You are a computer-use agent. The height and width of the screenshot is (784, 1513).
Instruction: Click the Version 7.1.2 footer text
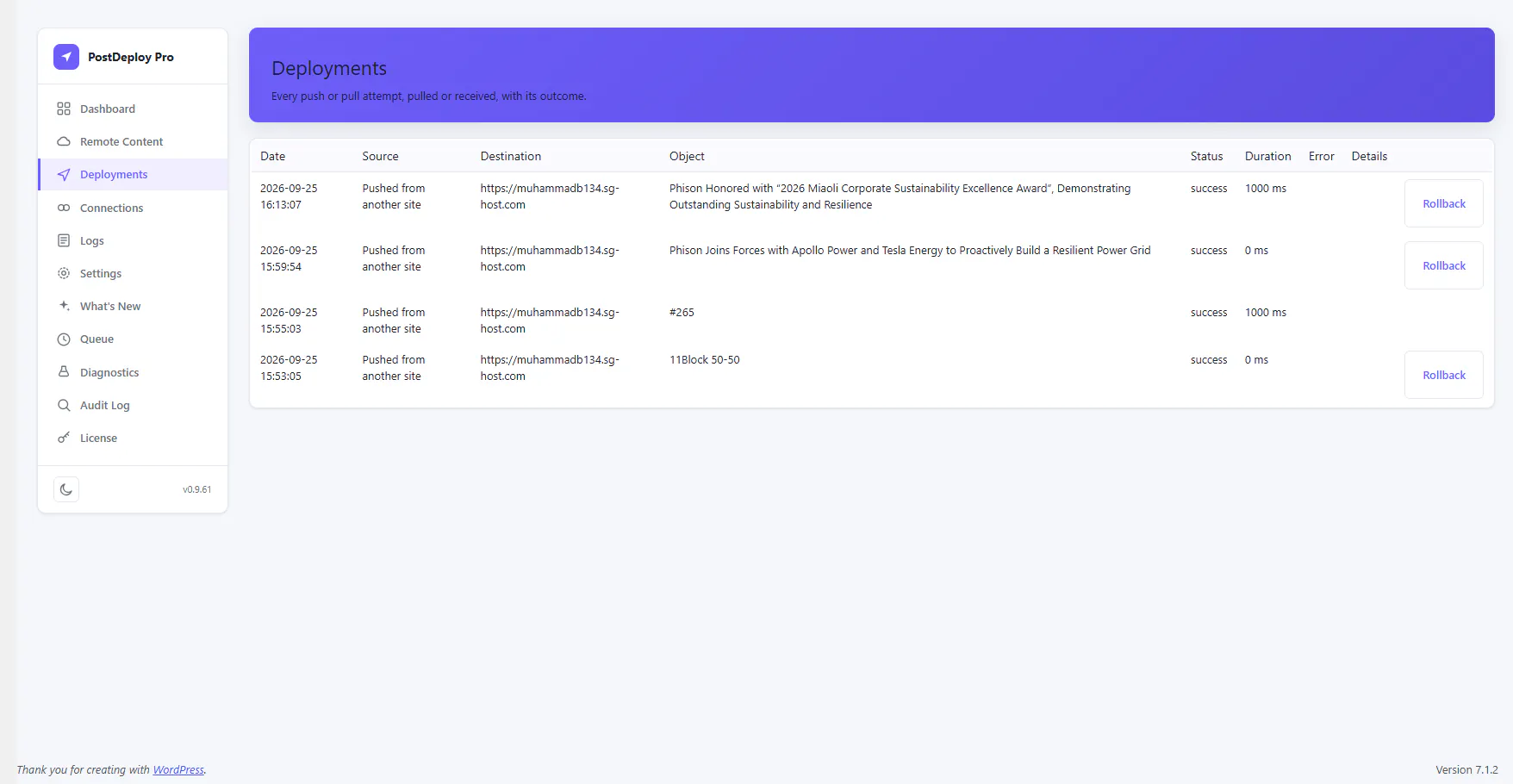1466,770
